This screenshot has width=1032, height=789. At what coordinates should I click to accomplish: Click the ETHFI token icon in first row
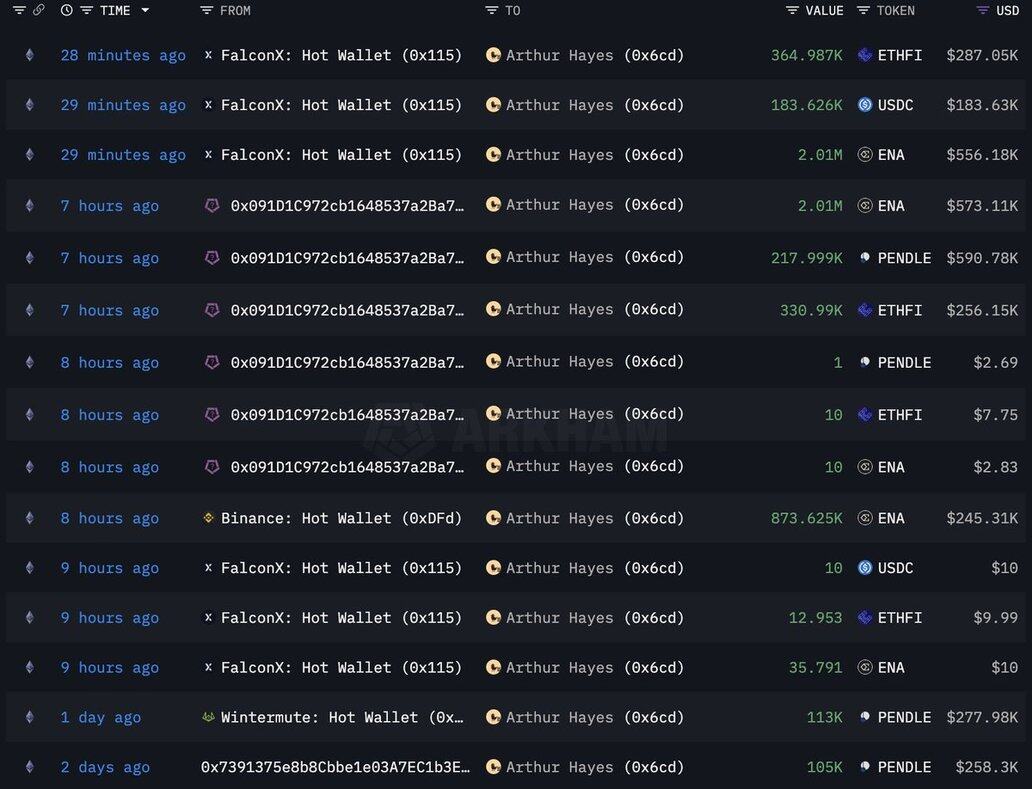tap(865, 55)
